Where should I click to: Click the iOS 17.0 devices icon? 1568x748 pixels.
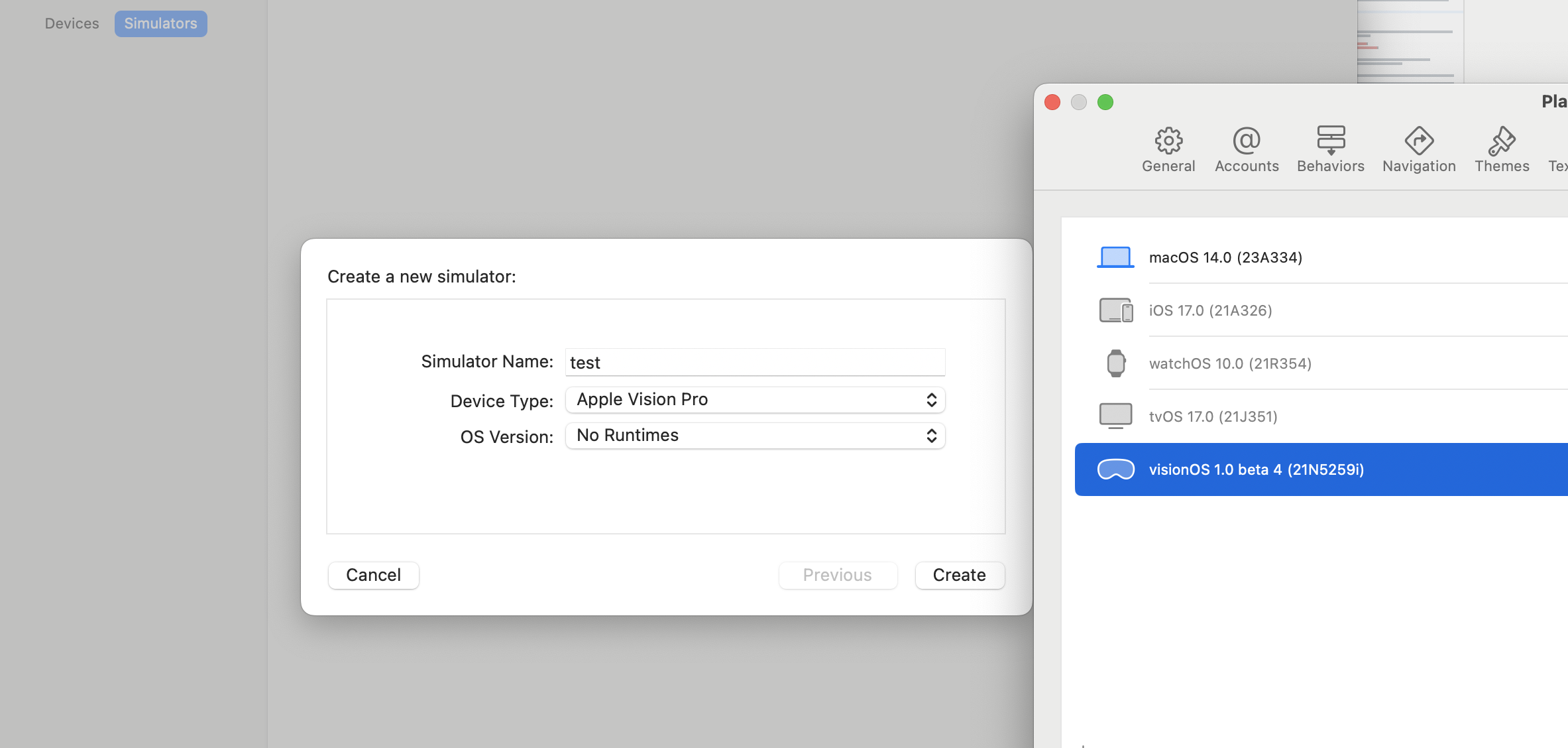(x=1115, y=310)
